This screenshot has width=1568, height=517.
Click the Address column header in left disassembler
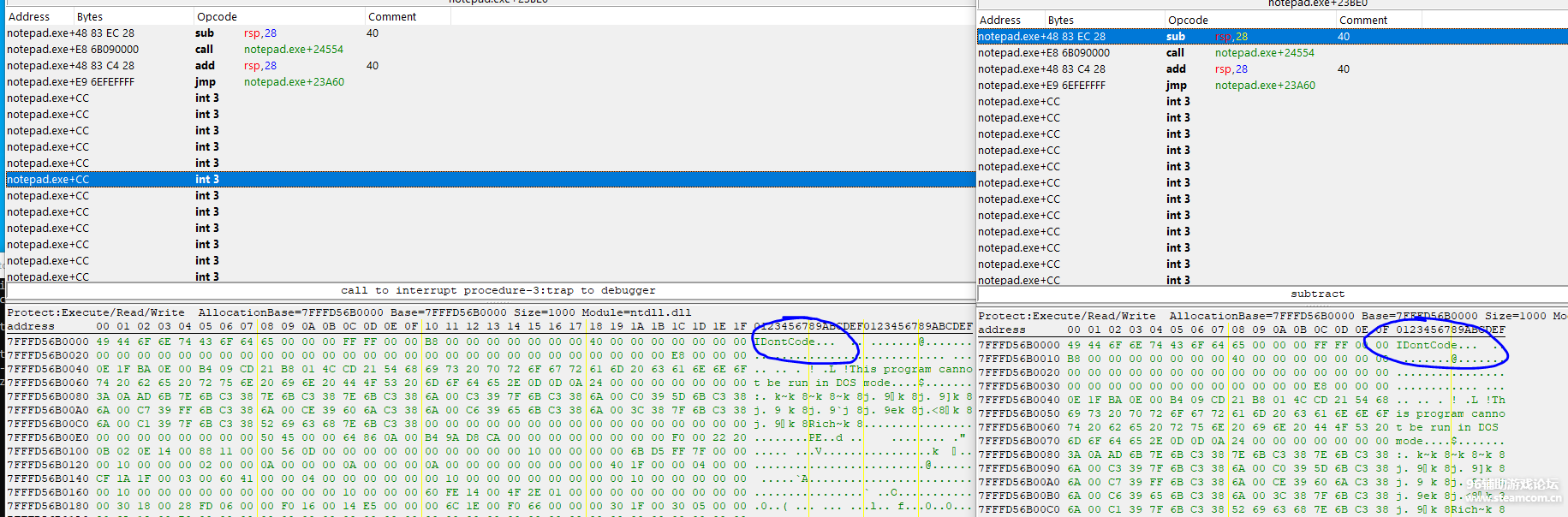coord(29,16)
